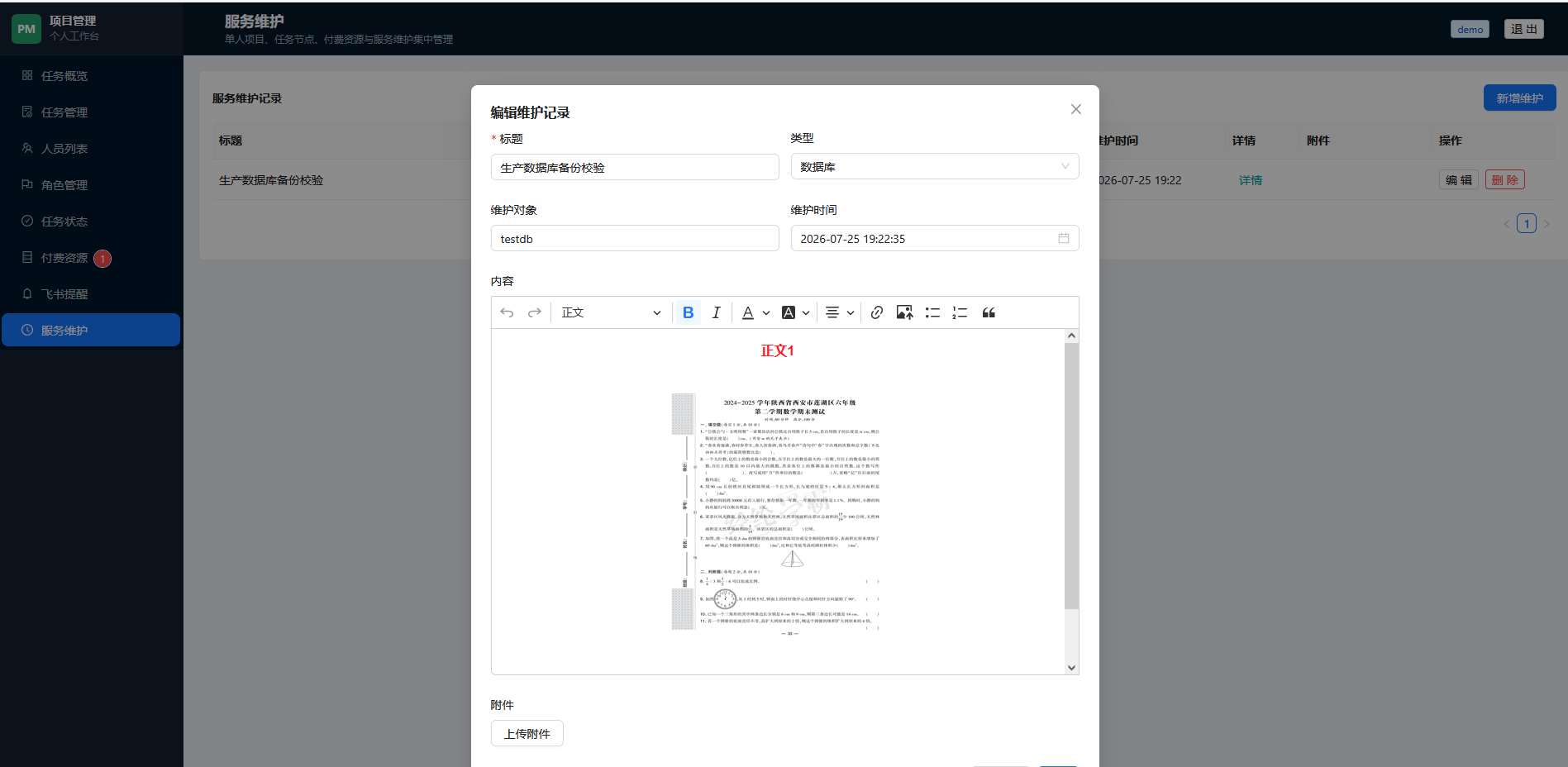1568x767 pixels.
Task: Open 任务管理 in sidebar
Action: coord(91,112)
